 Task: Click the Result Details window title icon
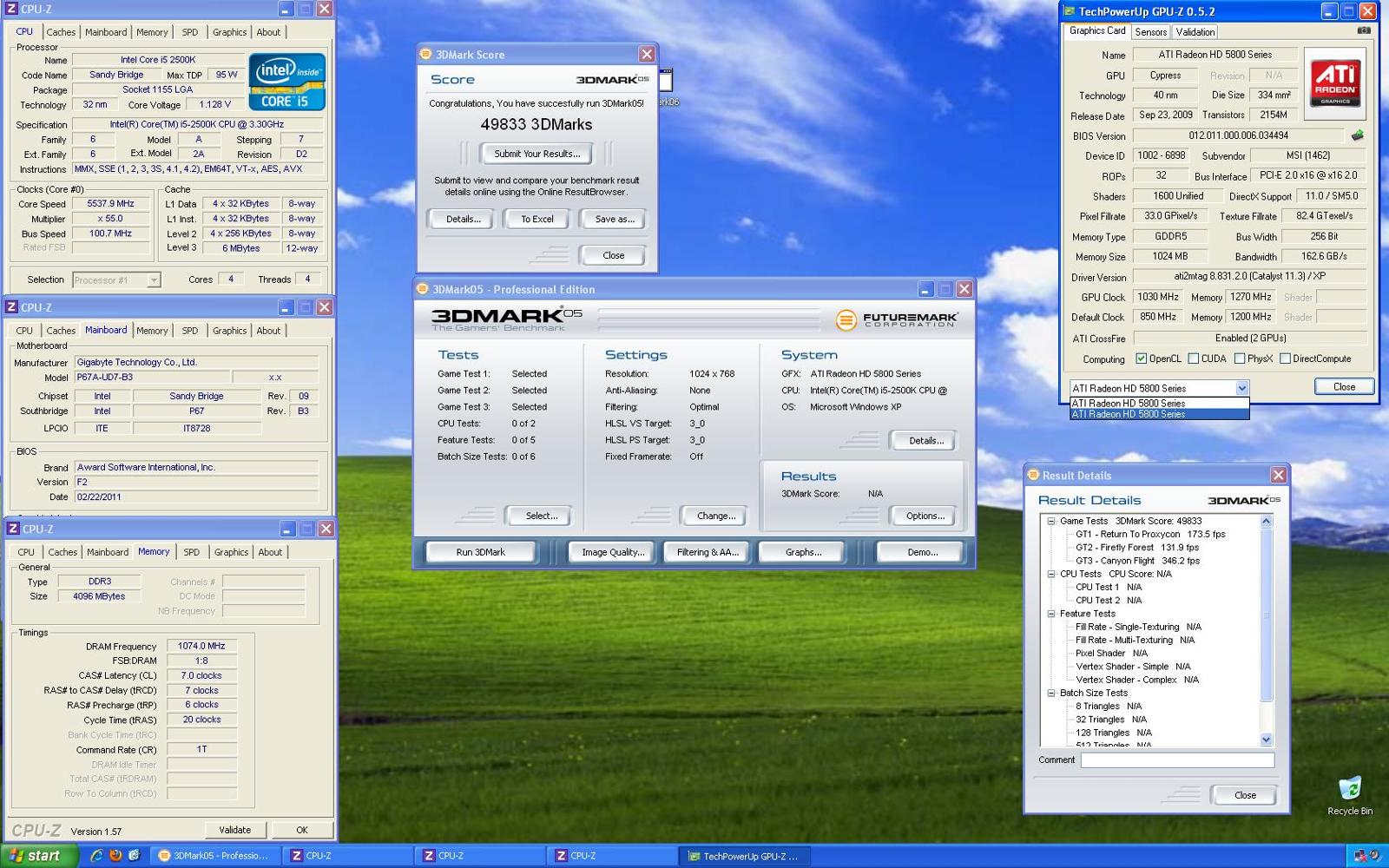[1033, 475]
